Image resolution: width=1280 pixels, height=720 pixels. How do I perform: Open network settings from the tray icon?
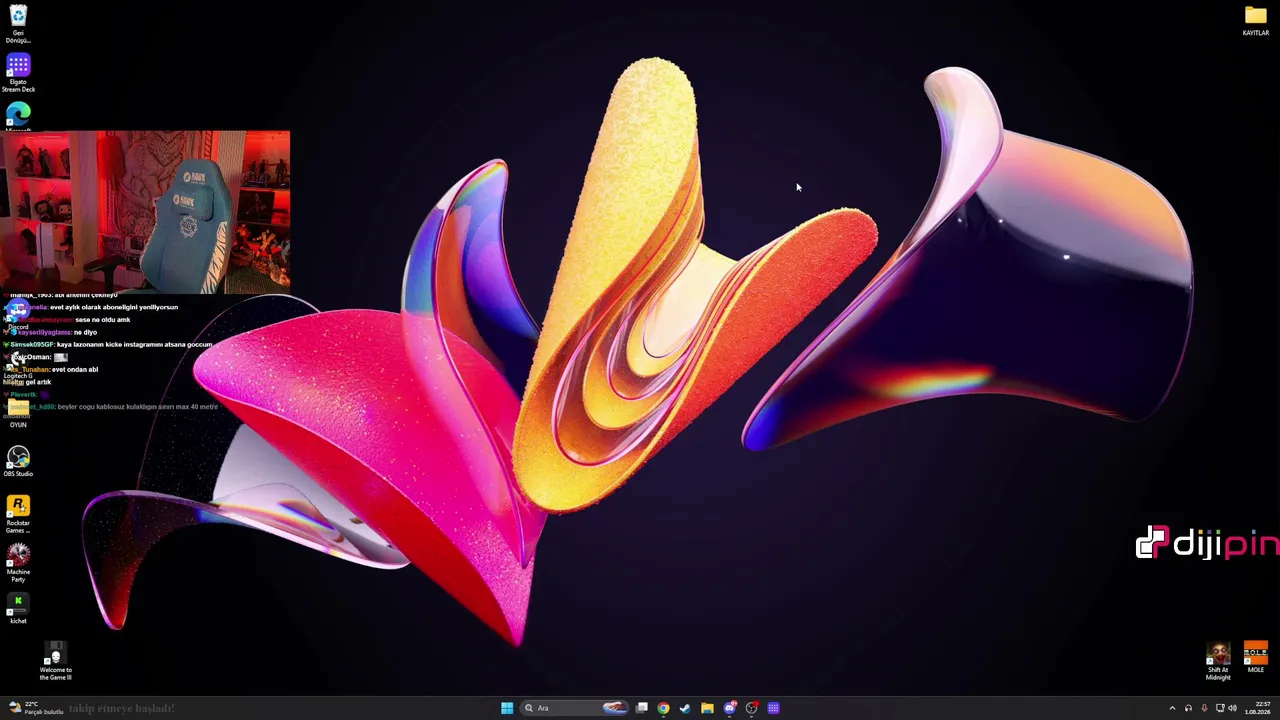click(x=1220, y=708)
